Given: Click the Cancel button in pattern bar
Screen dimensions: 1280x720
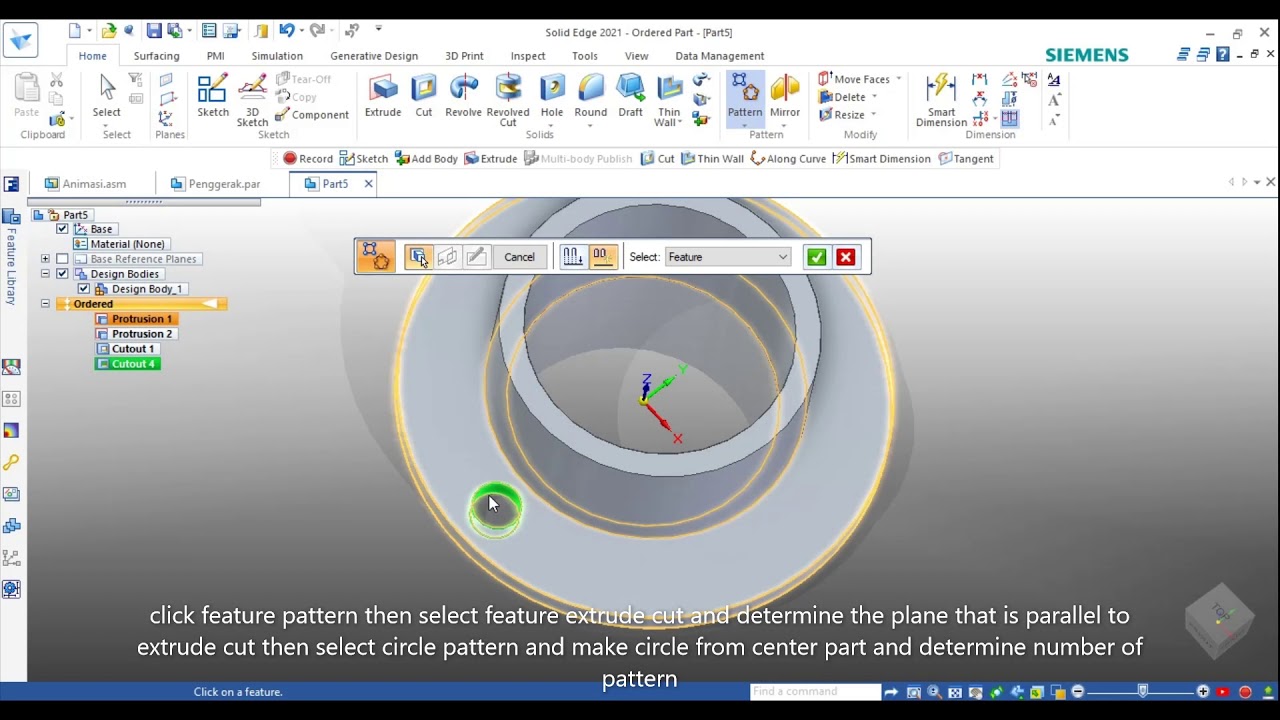Looking at the screenshot, I should tap(519, 257).
